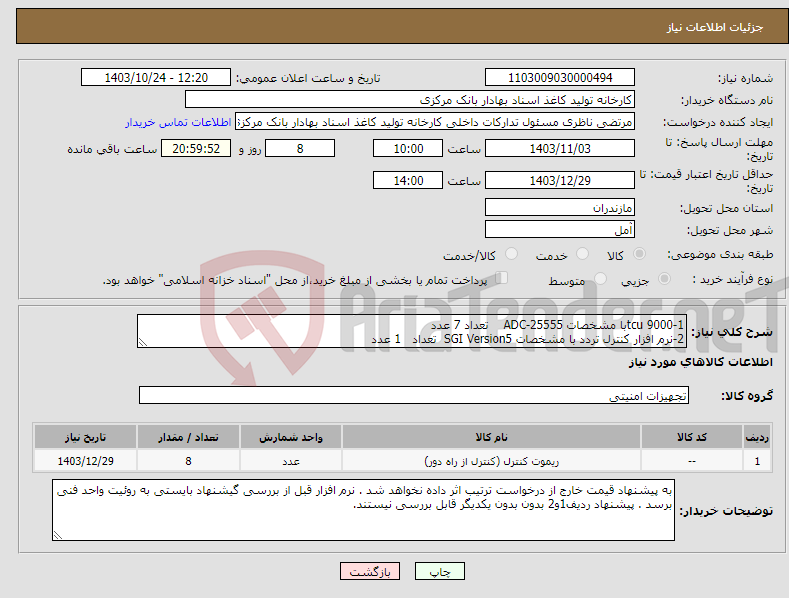The width and height of the screenshot is (789, 598).
Task: Click the buyer organization name field
Action: [x=410, y=100]
